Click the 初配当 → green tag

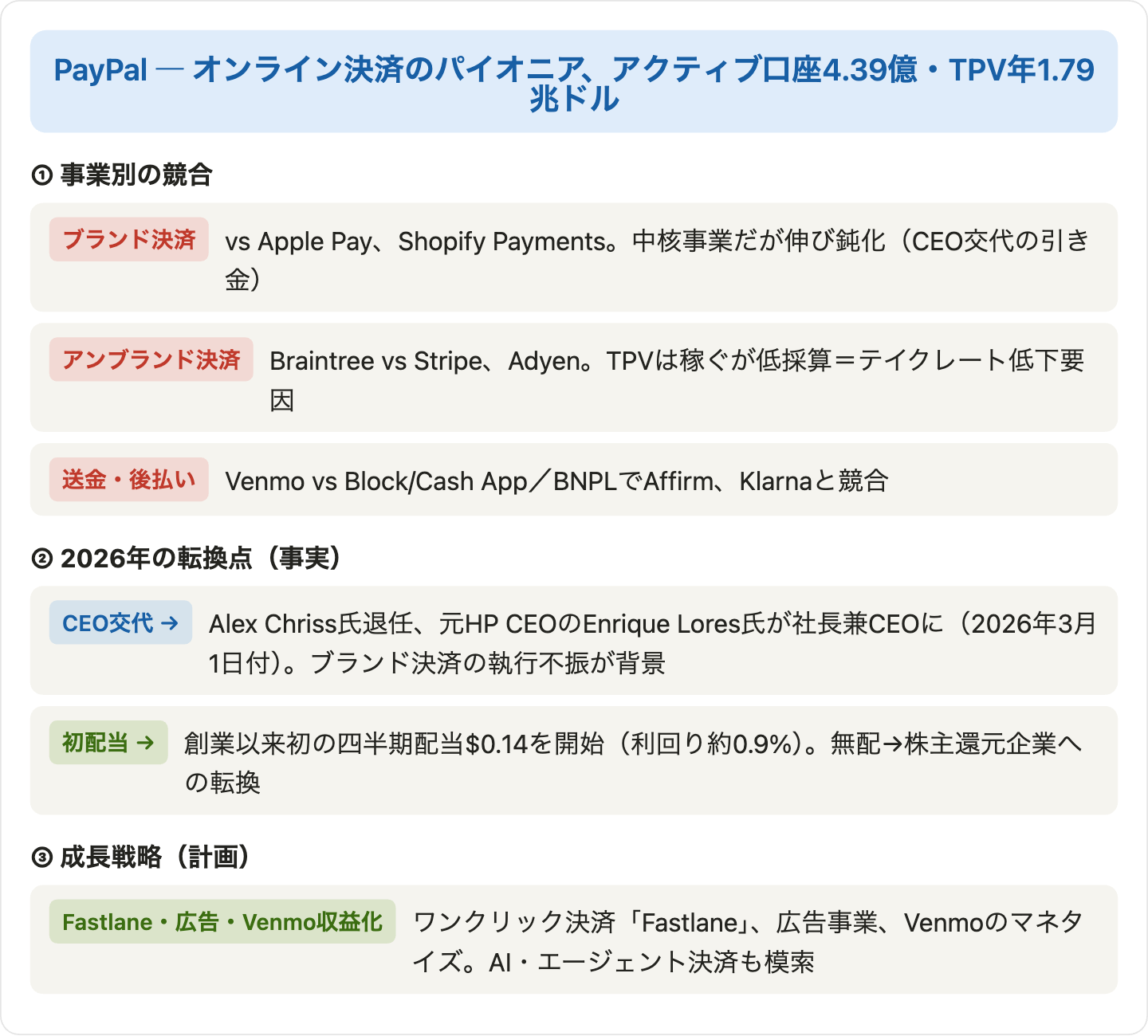[108, 743]
